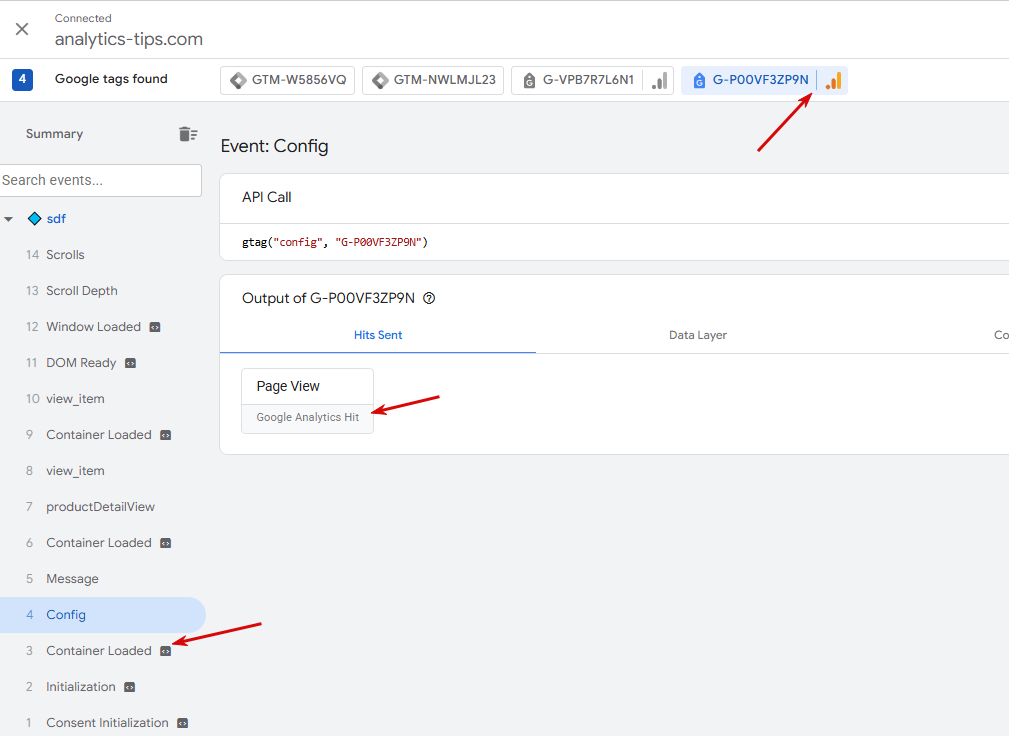This screenshot has height=736, width=1009.
Task: Select event 4 Config
Action: pyautogui.click(x=103, y=615)
